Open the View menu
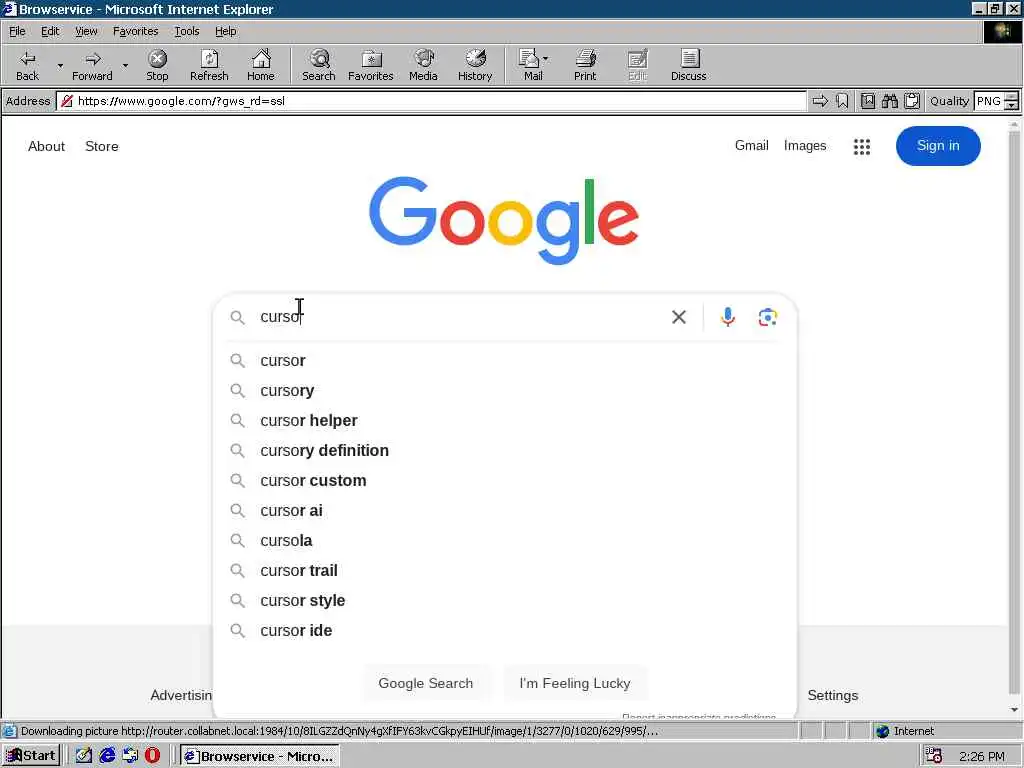 coord(86,31)
